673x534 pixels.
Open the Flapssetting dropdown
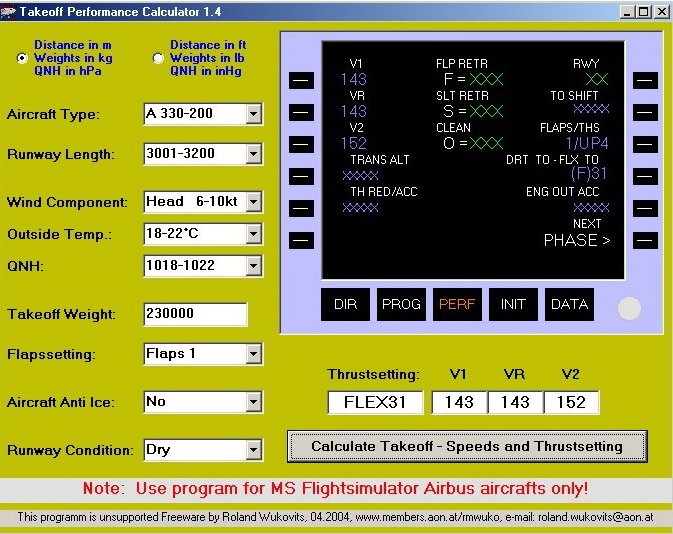pyautogui.click(x=254, y=354)
